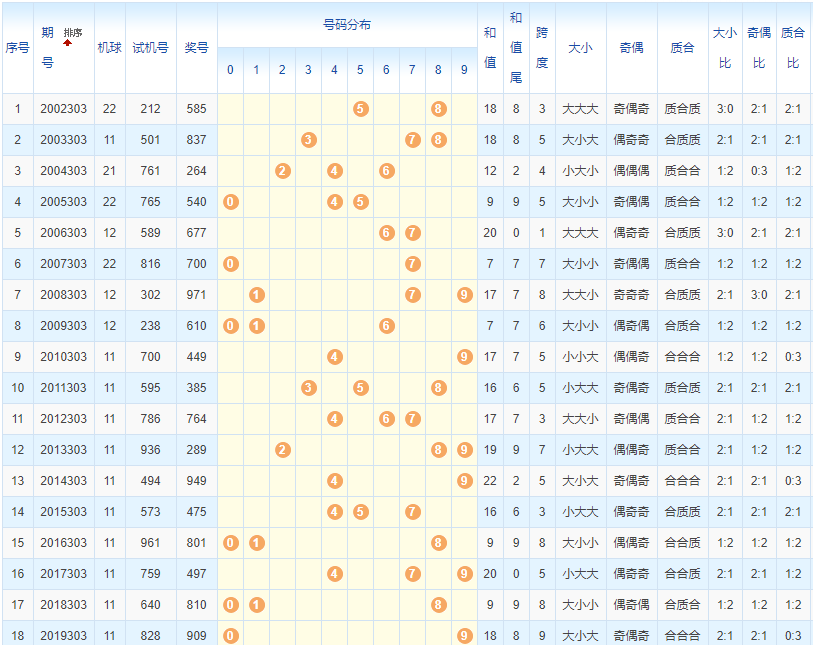This screenshot has width=813, height=645.
Task: Click orange ball 8 in issue 2016303 row
Action: coord(438,543)
